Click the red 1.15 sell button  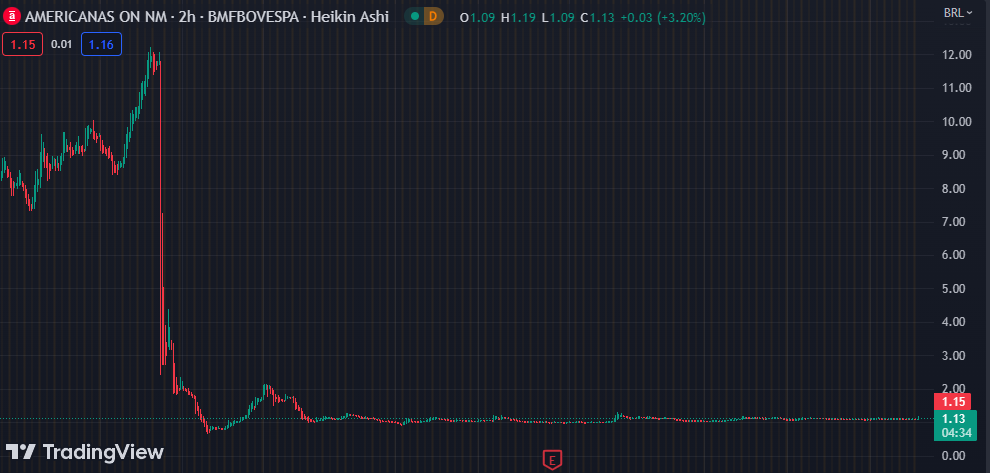click(23, 44)
